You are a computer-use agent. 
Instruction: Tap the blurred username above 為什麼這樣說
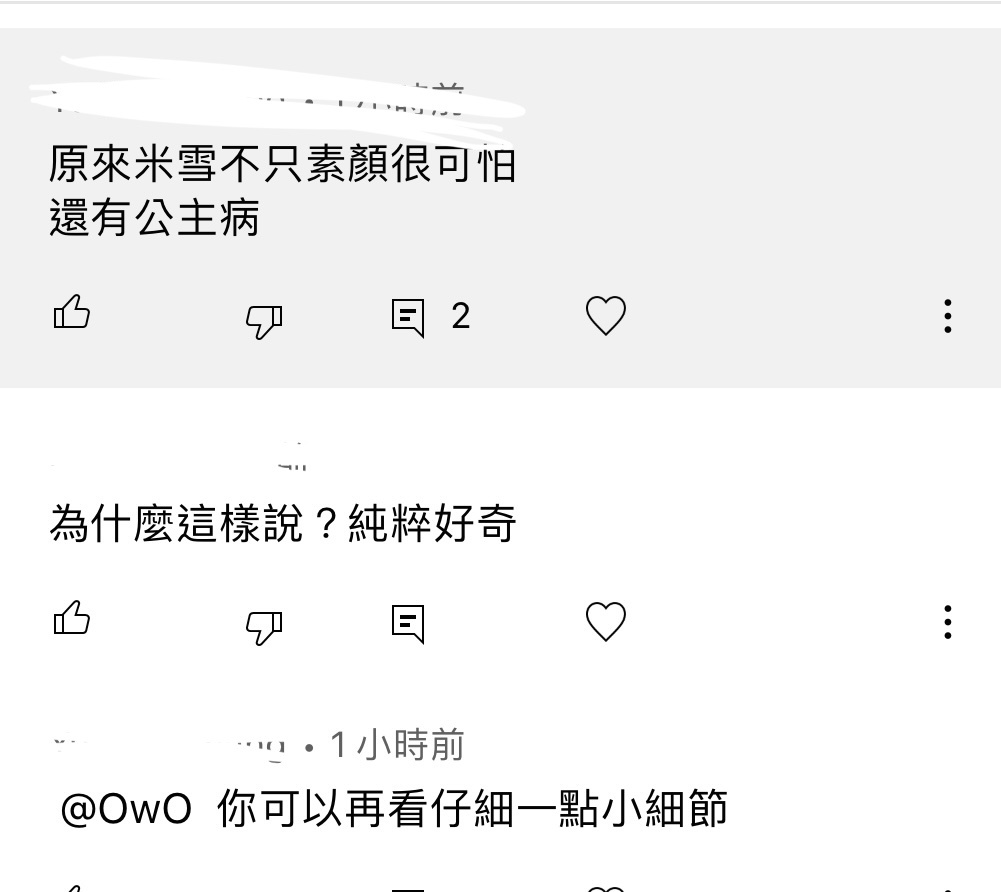pyautogui.click(x=179, y=457)
